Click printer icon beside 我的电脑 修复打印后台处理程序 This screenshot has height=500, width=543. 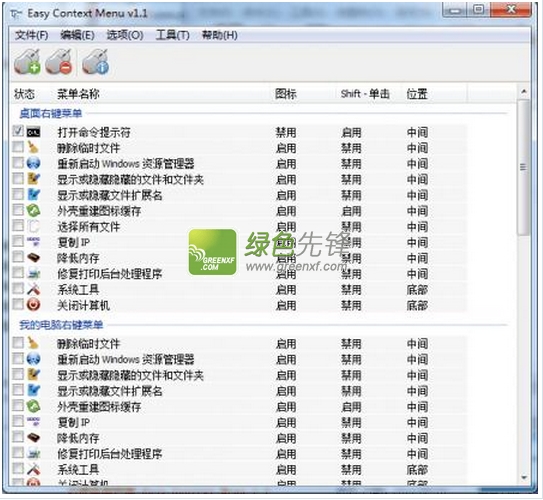pos(34,454)
